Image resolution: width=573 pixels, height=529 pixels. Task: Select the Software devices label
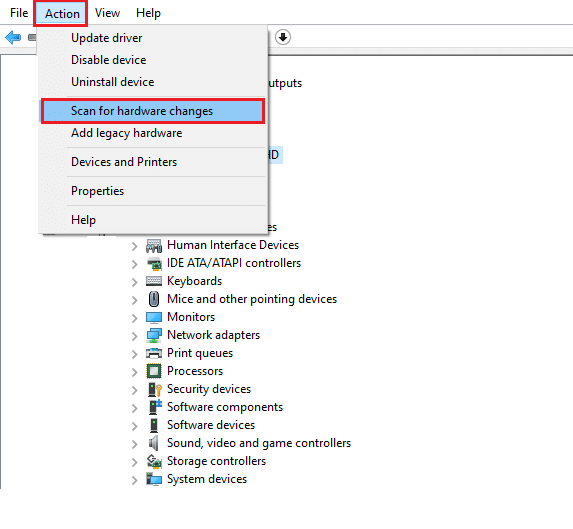[x=211, y=425]
